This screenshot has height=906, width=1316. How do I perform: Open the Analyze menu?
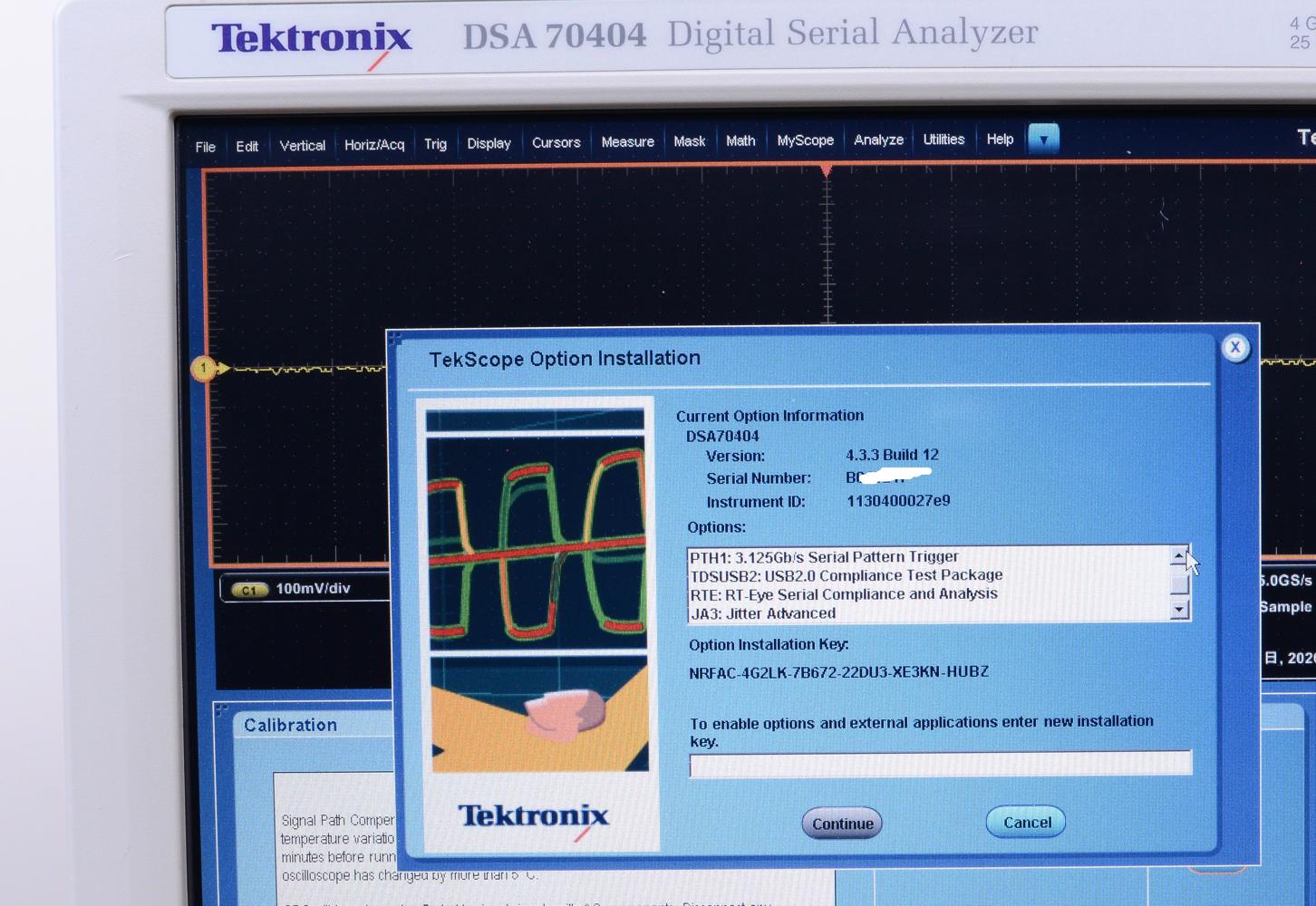[878, 140]
